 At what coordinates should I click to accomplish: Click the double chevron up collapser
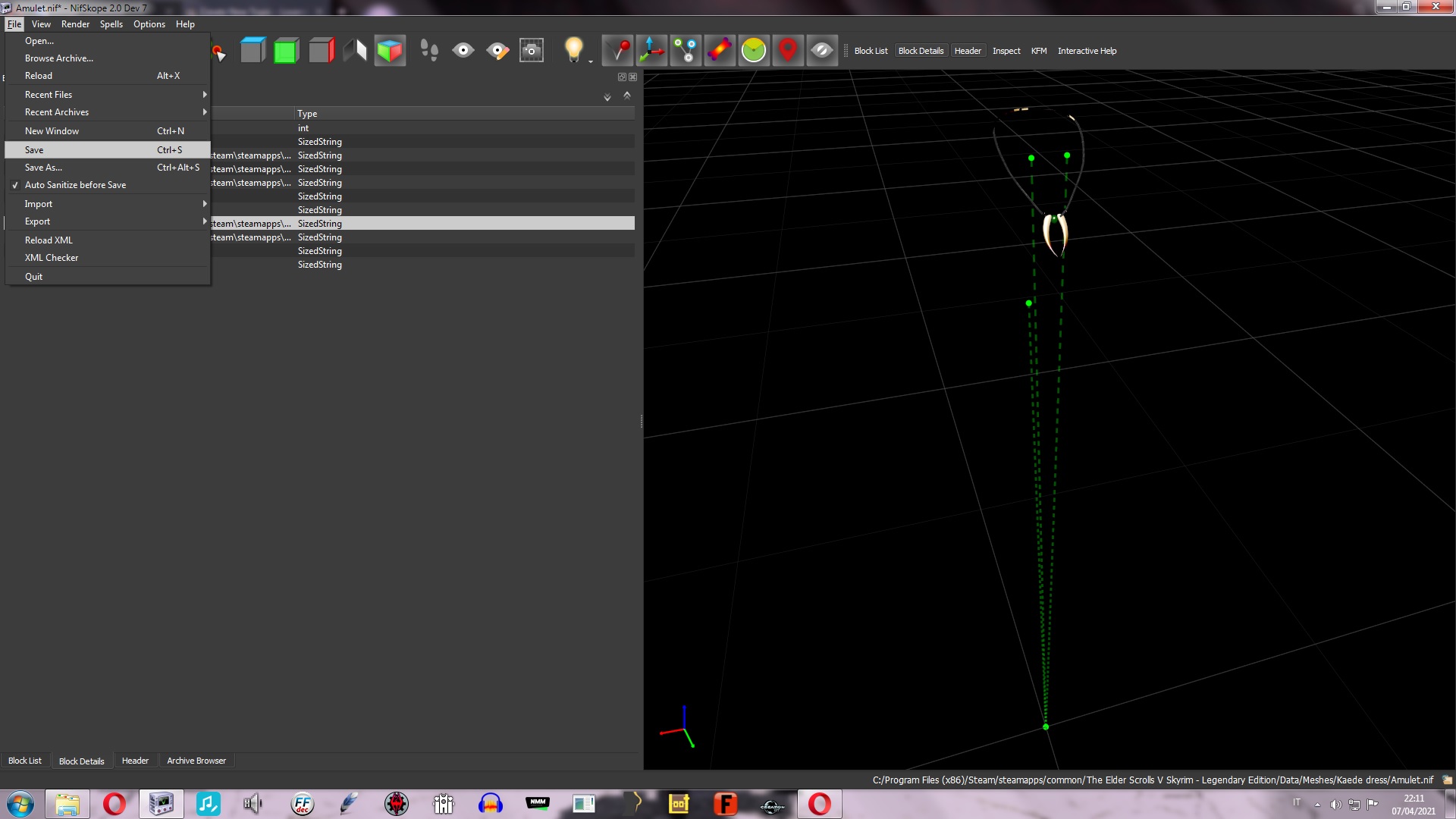tap(627, 95)
